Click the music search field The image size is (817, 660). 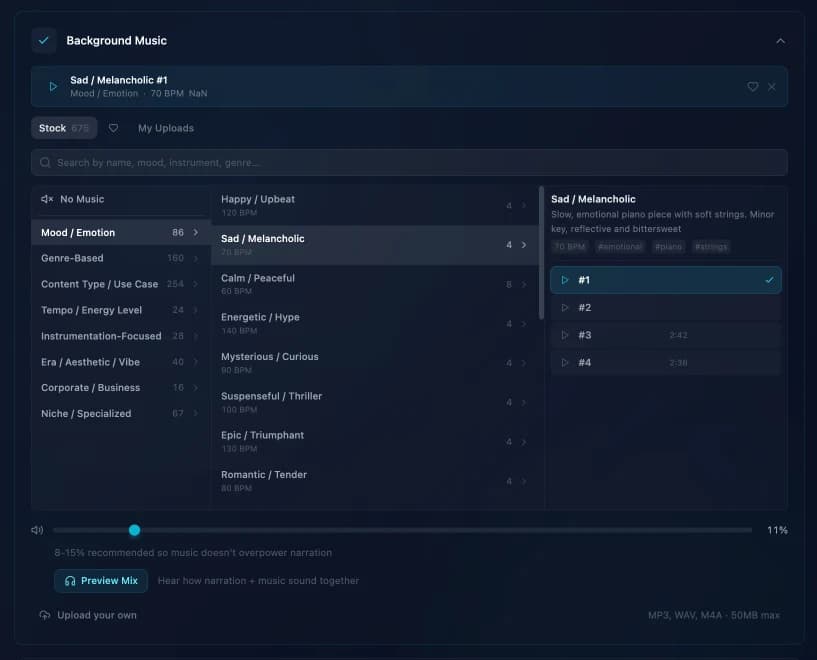pyautogui.click(x=409, y=163)
